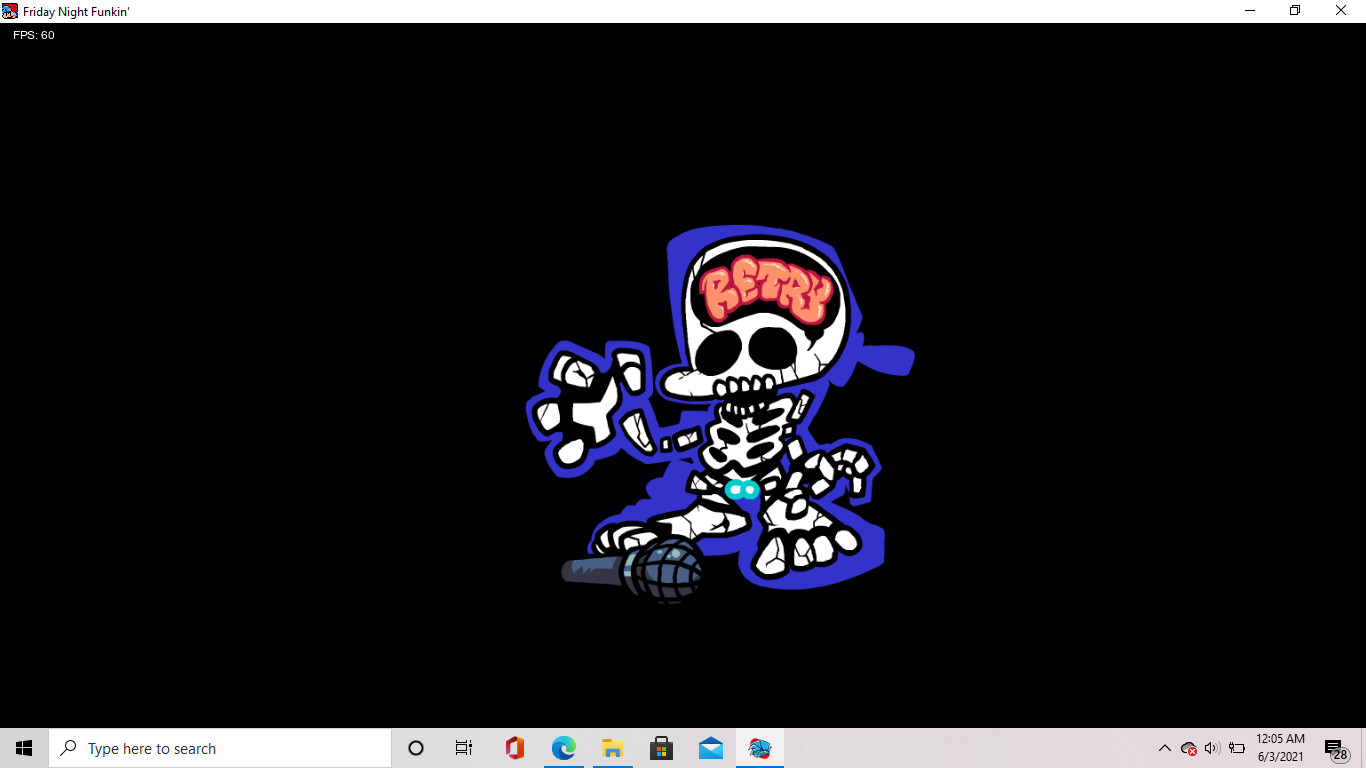Select Friday Night Funkin' taskbar button
The height and width of the screenshot is (768, 1366).
tap(760, 748)
